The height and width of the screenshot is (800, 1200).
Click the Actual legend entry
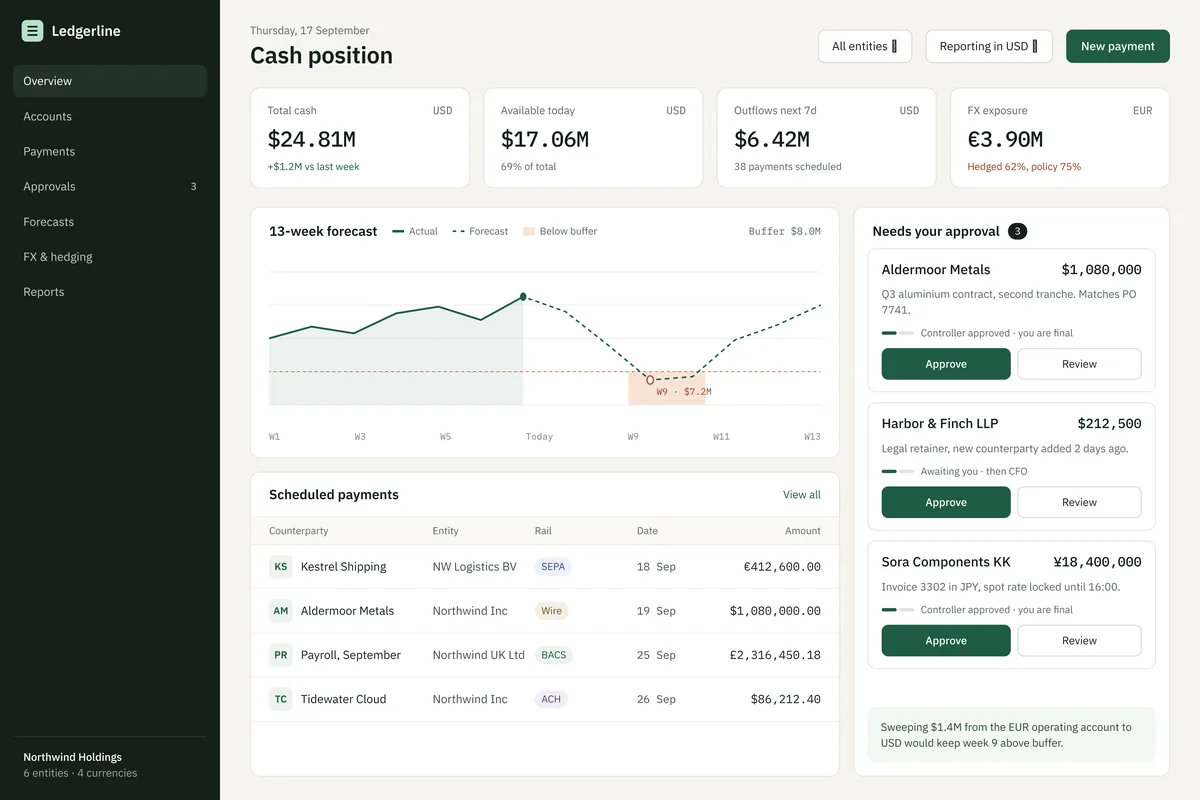pos(415,231)
